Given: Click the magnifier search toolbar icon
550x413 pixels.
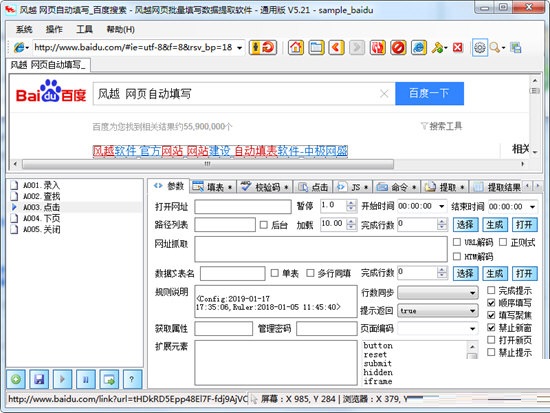Looking at the screenshot, I should pyautogui.click(x=495, y=47).
